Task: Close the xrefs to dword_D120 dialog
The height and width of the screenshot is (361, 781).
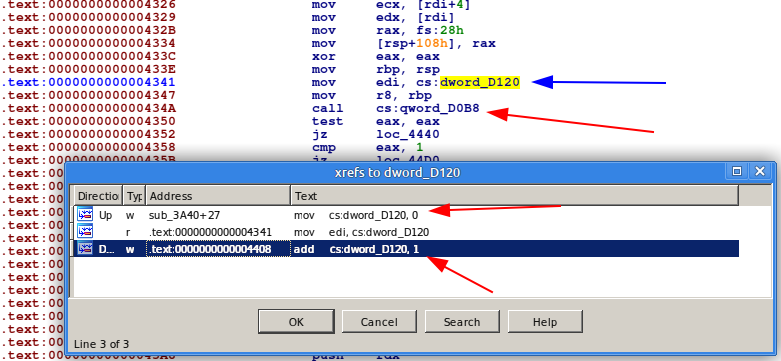Action: point(760,171)
